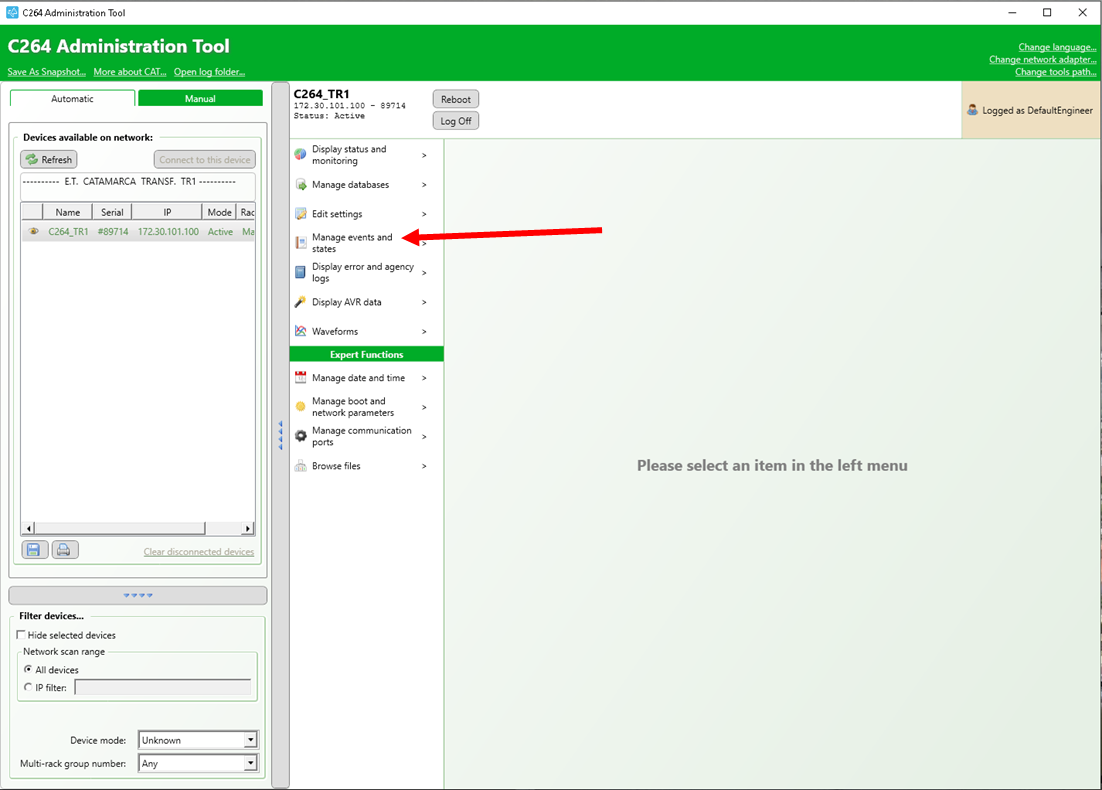Expand the Manage date and time chevron
This screenshot has width=1102, height=790.
tap(424, 377)
